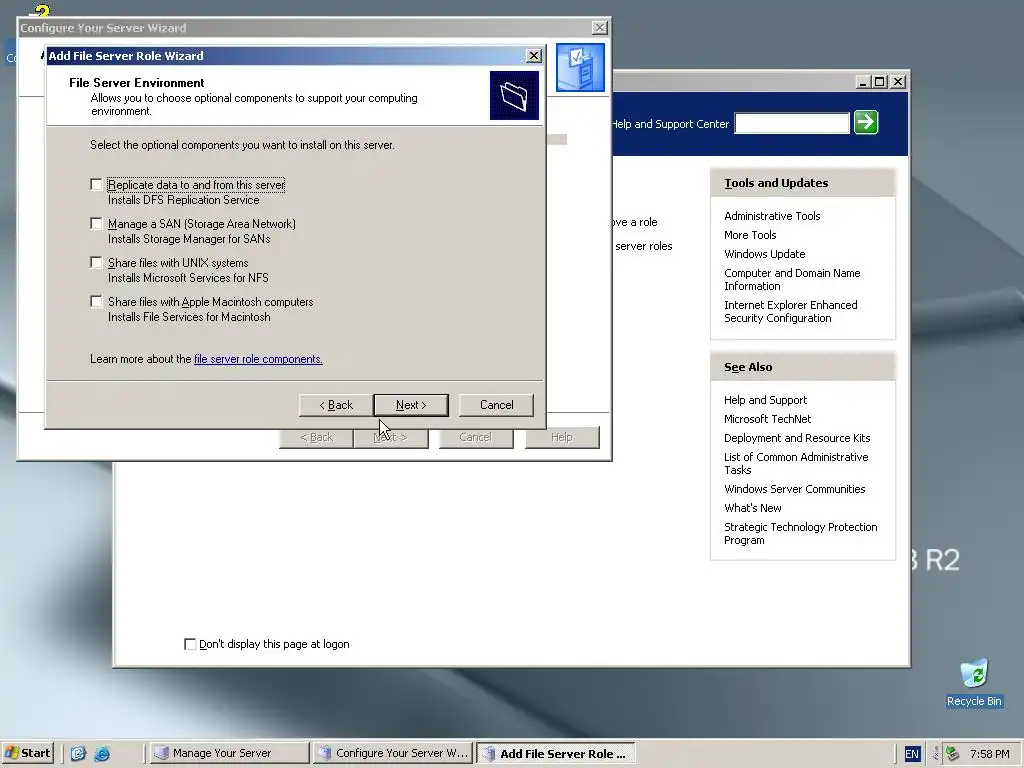Image resolution: width=1024 pixels, height=768 pixels.
Task: Click the Help button in Configure Your Server Wizard
Action: click(562, 438)
